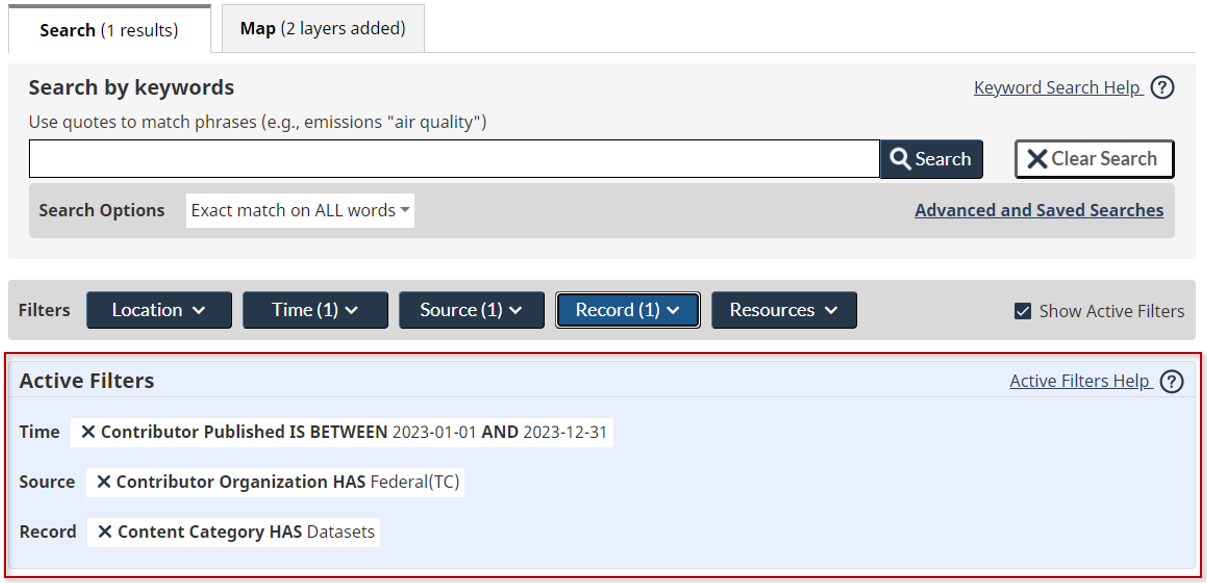
Task: Uncheck the Show Active Filters checkbox
Action: [1022, 311]
